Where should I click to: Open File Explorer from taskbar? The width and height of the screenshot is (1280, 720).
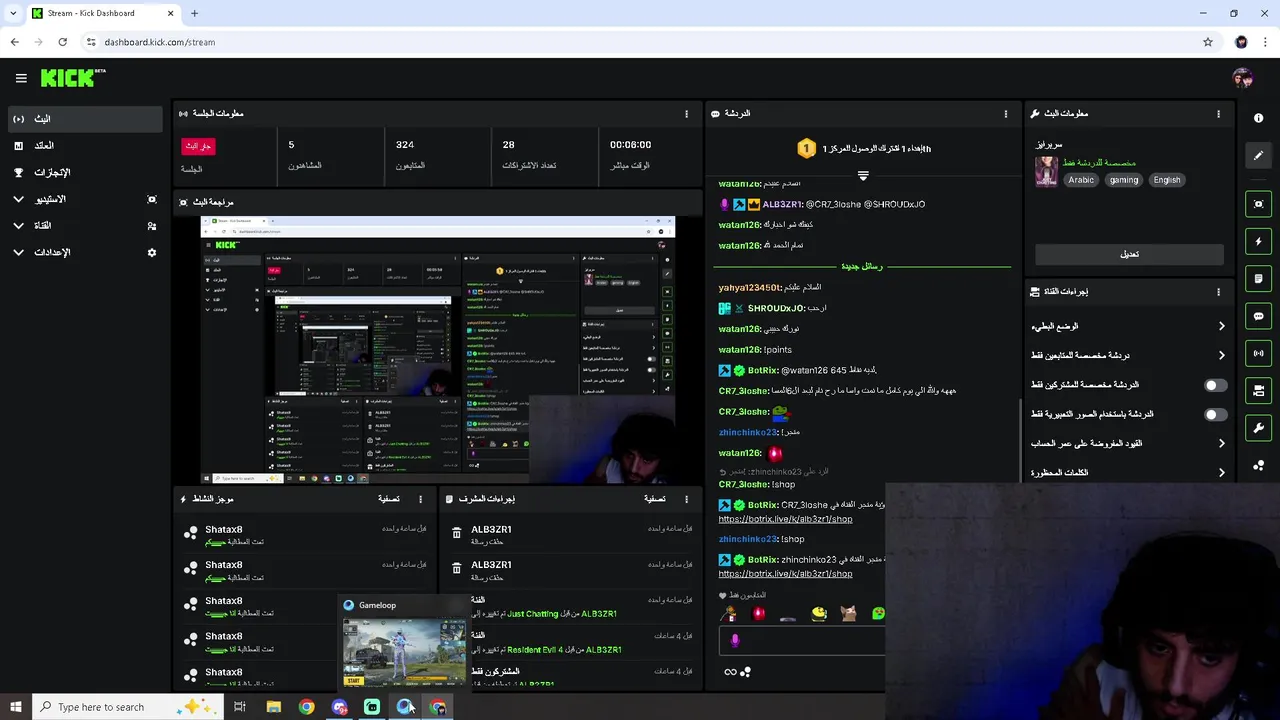(x=273, y=707)
